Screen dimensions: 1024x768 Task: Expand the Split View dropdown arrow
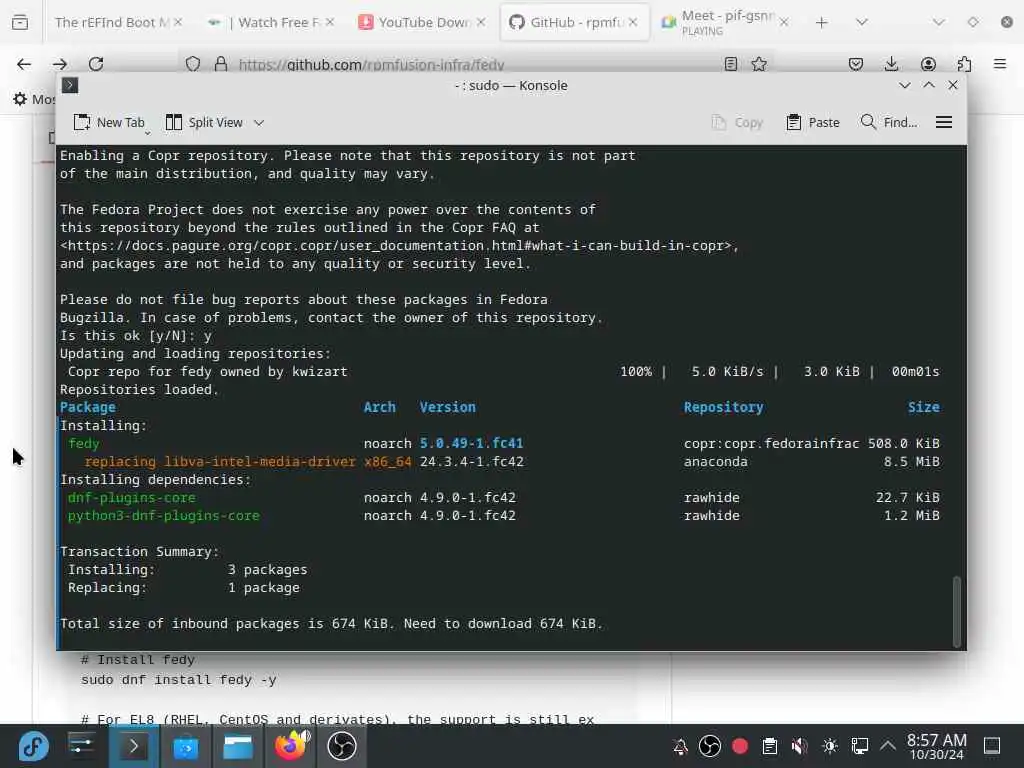(259, 123)
